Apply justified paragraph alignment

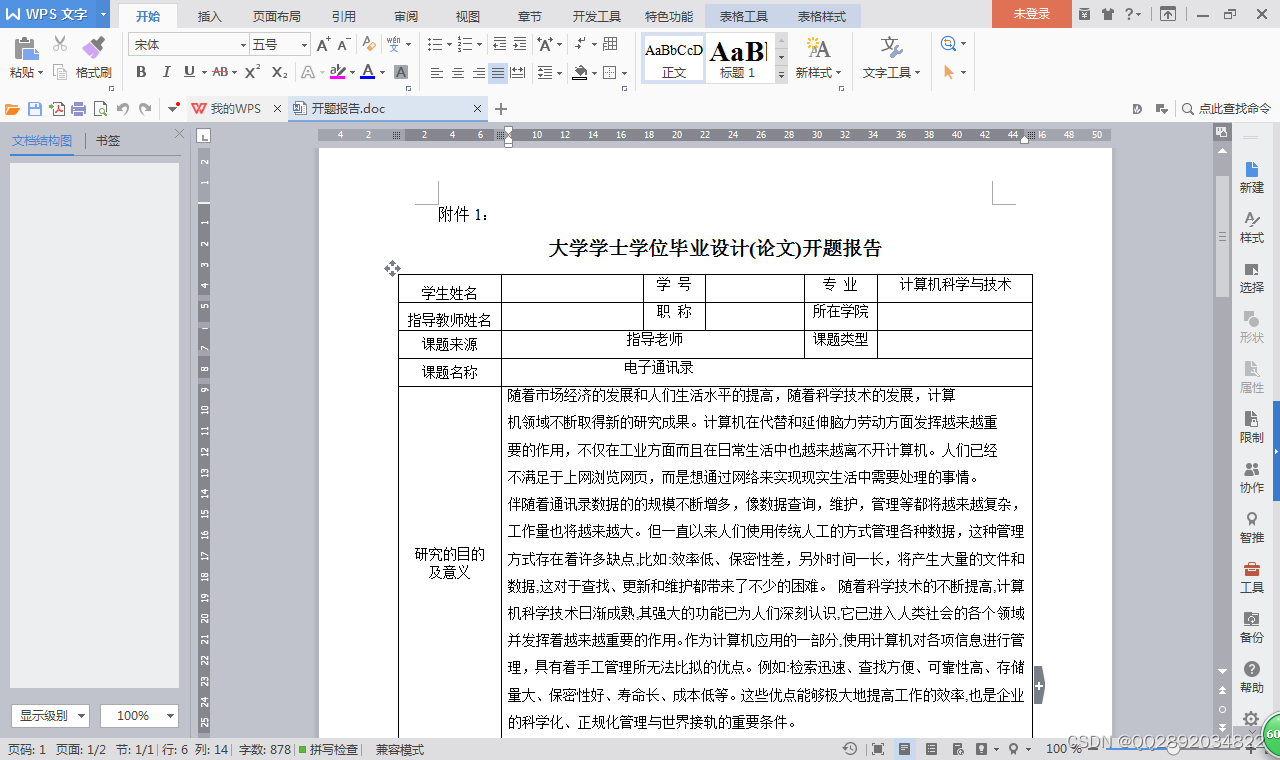click(x=498, y=73)
